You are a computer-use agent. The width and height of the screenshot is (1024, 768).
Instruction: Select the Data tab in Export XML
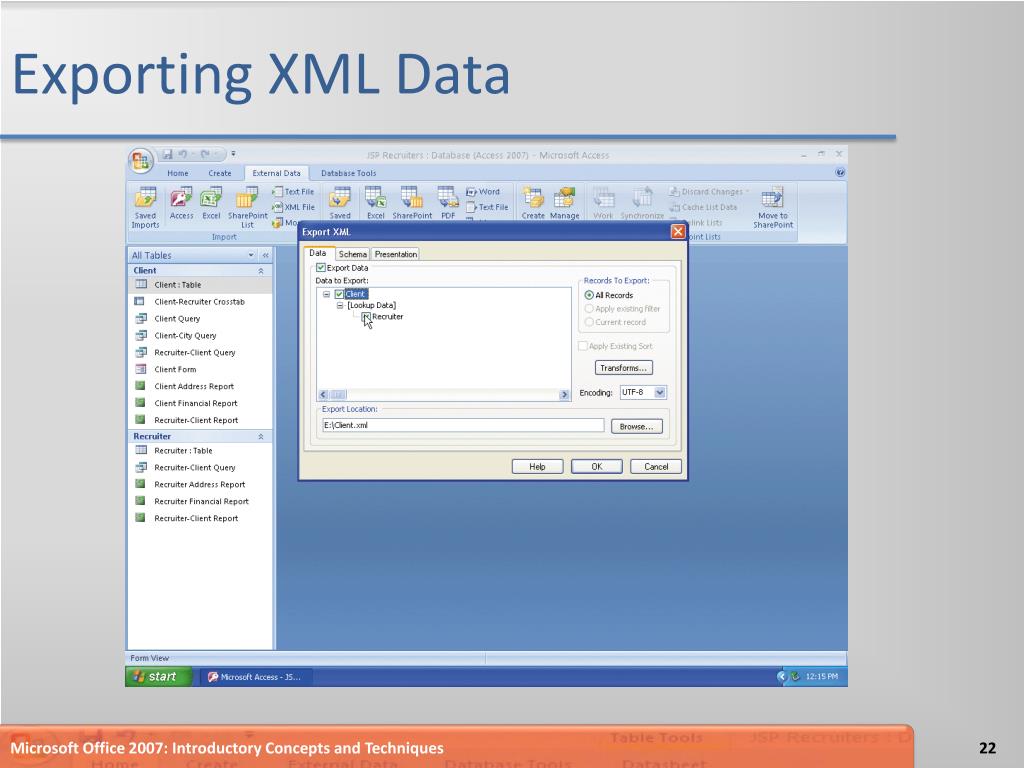(318, 253)
